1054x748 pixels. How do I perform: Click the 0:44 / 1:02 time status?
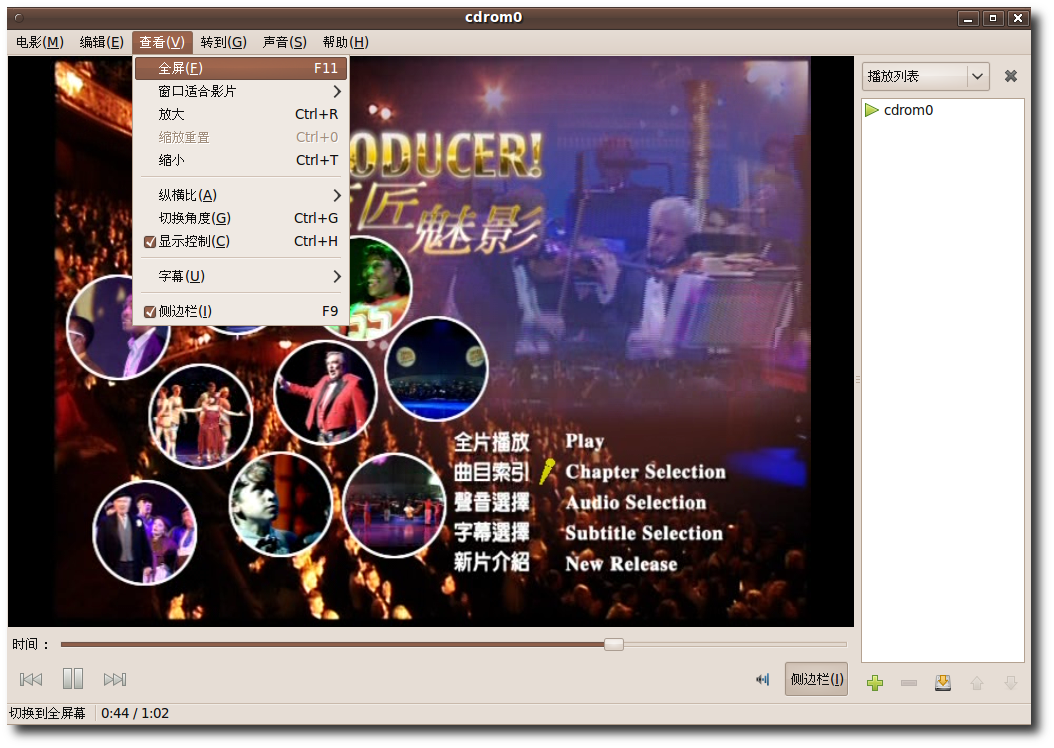(135, 714)
